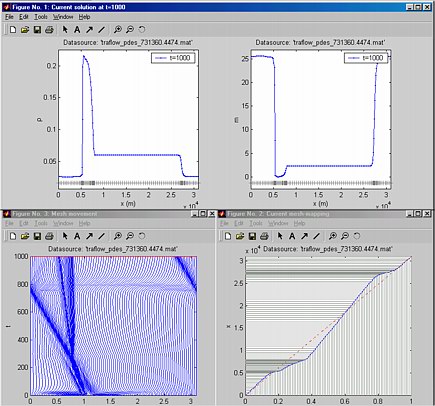The image size is (435, 406).
Task: Click Datasource title above right plot in Figure 1
Action: pos(320,43)
